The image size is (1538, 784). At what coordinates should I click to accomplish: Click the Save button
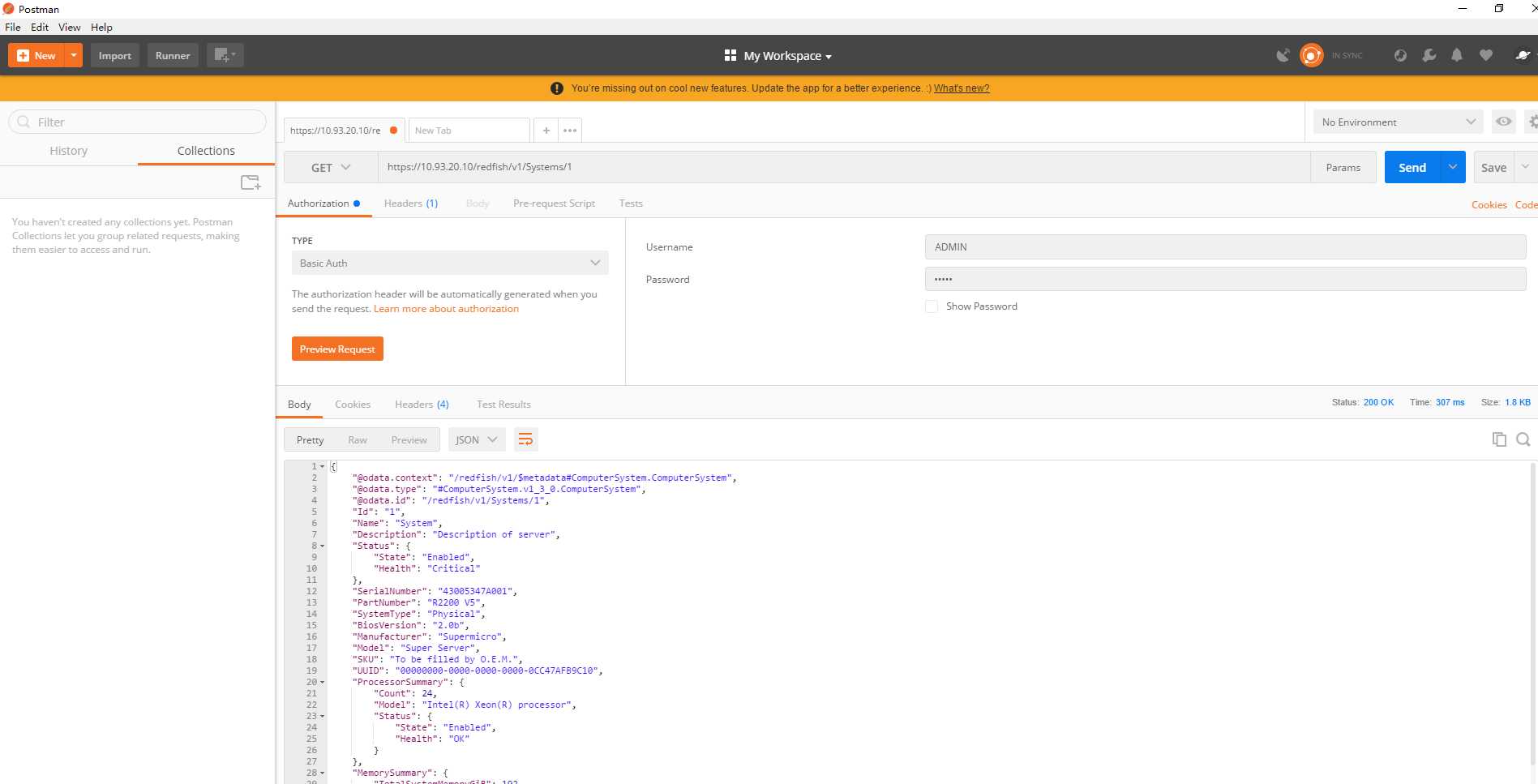[x=1493, y=167]
